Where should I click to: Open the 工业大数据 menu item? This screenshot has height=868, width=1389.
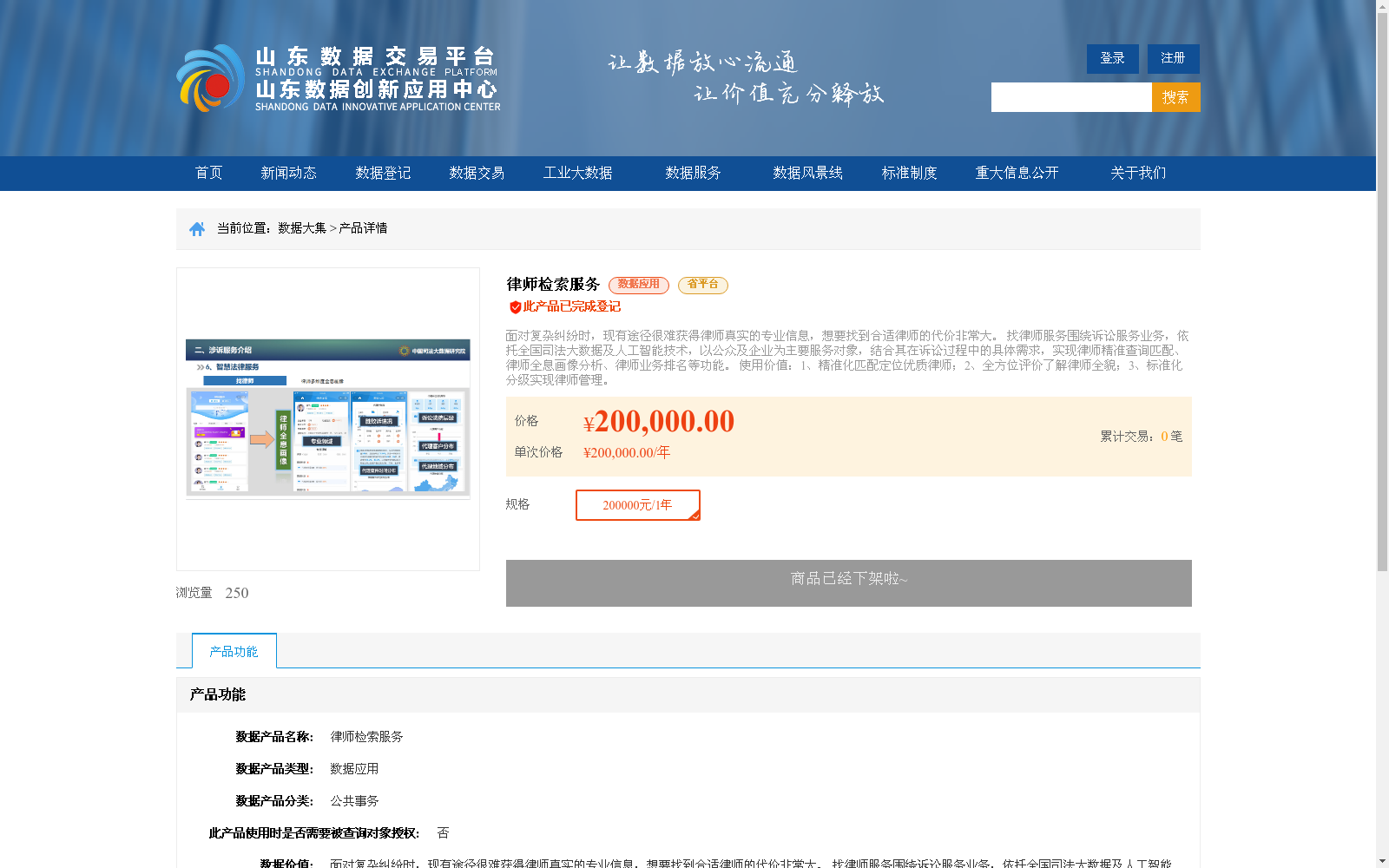(577, 173)
